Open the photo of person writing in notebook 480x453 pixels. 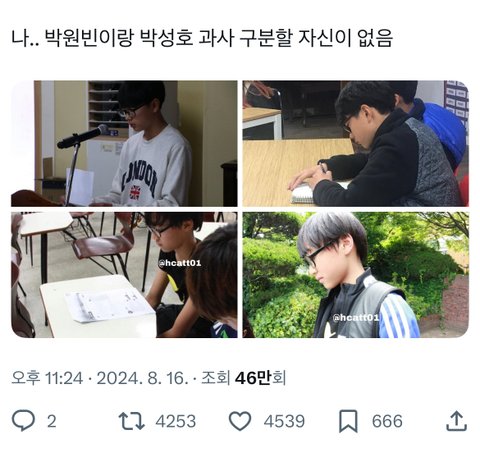pos(355,143)
